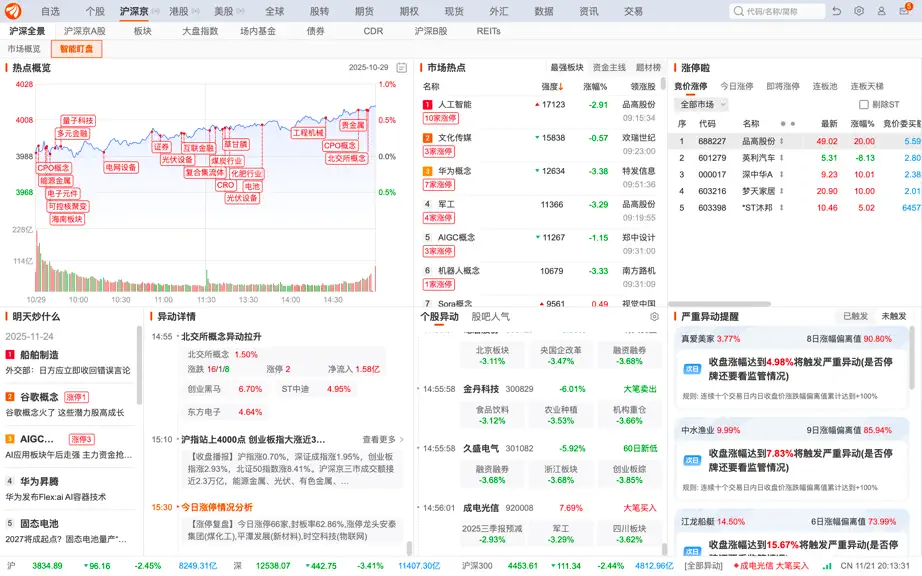Sort by 强度 column arrow
The image size is (922, 576).
pyautogui.click(x=561, y=87)
